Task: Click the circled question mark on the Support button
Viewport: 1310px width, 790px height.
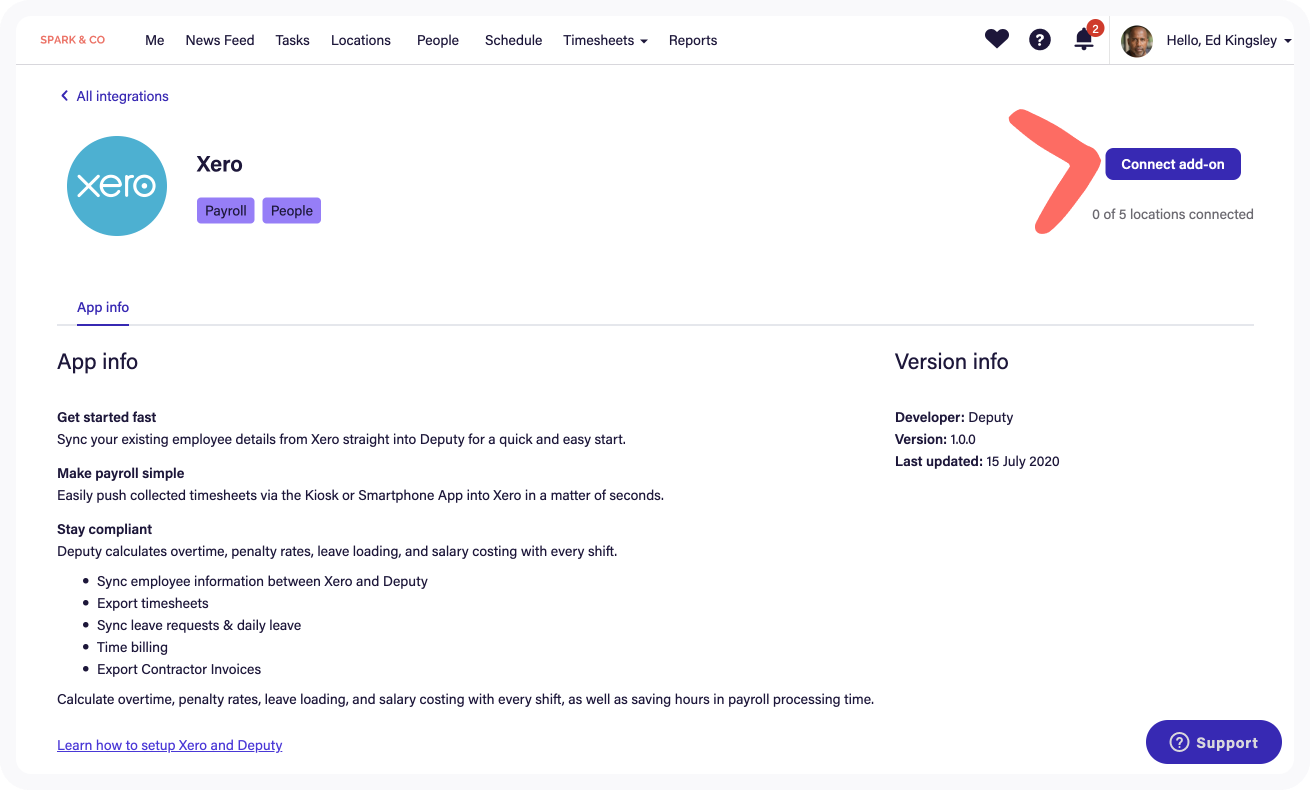Action: click(1179, 742)
